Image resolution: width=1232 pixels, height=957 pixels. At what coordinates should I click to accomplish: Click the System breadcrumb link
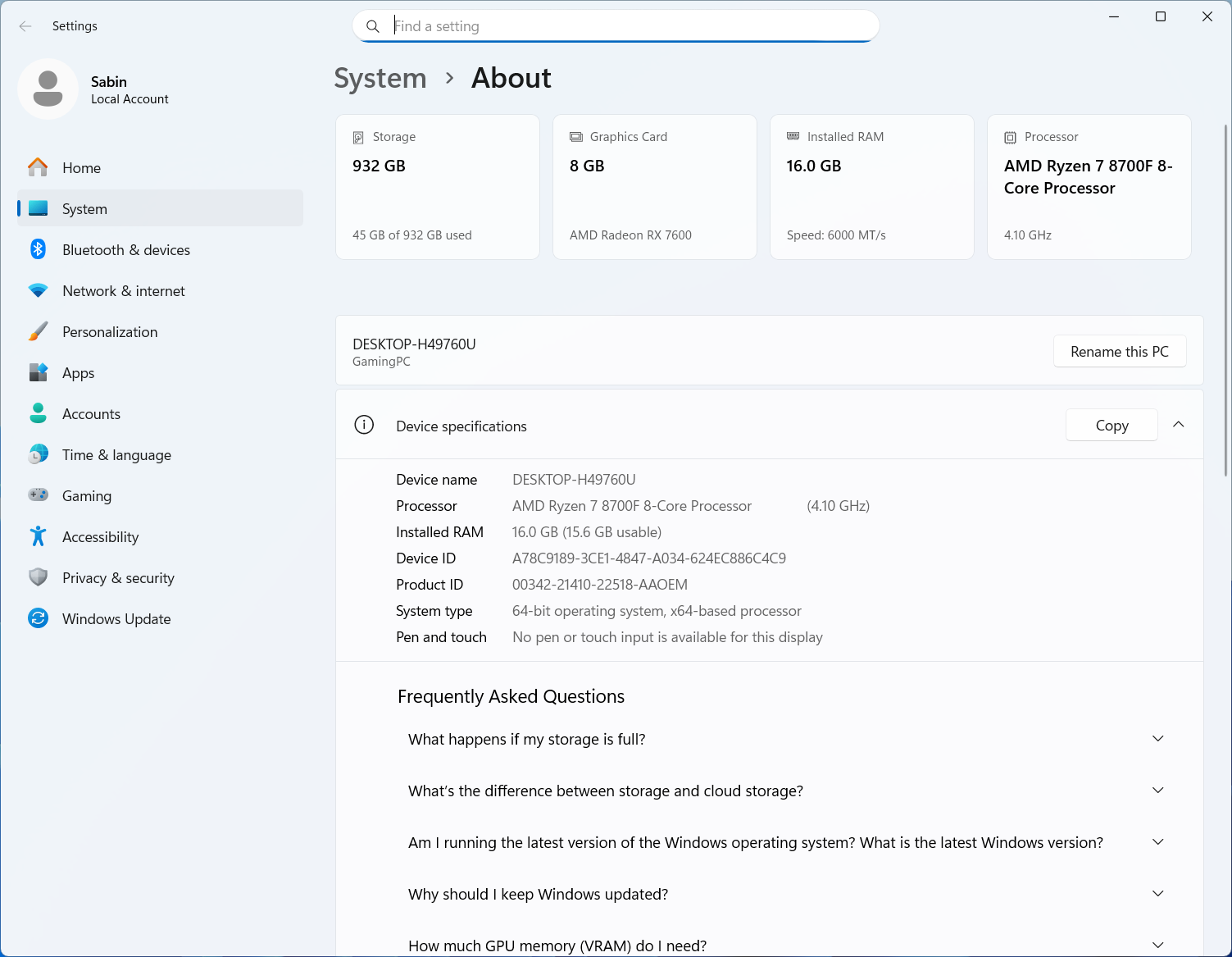380,79
